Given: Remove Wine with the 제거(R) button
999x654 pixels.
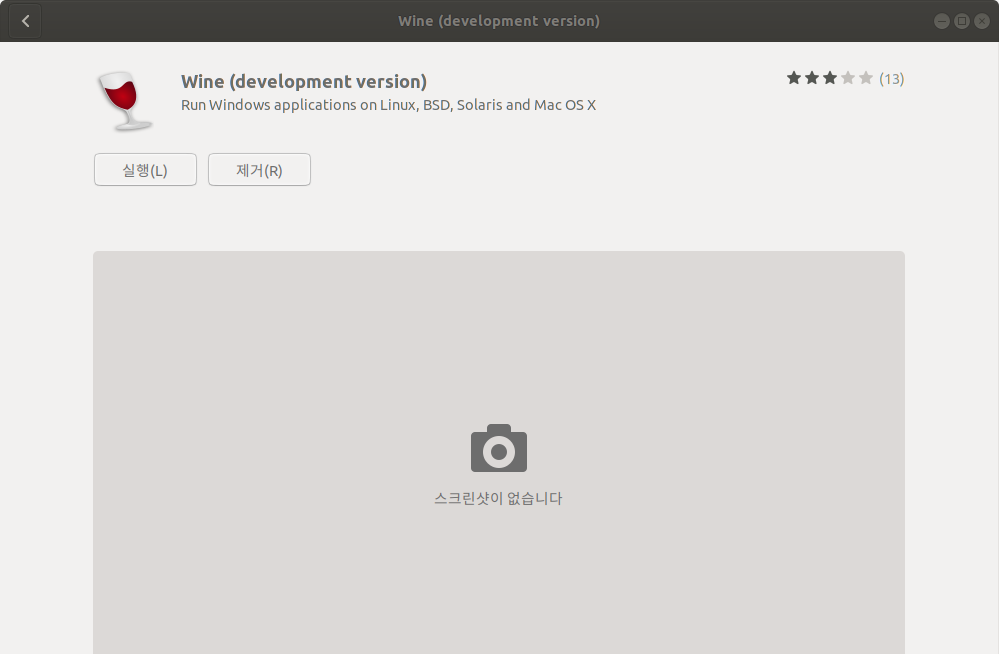Looking at the screenshot, I should click(x=259, y=170).
